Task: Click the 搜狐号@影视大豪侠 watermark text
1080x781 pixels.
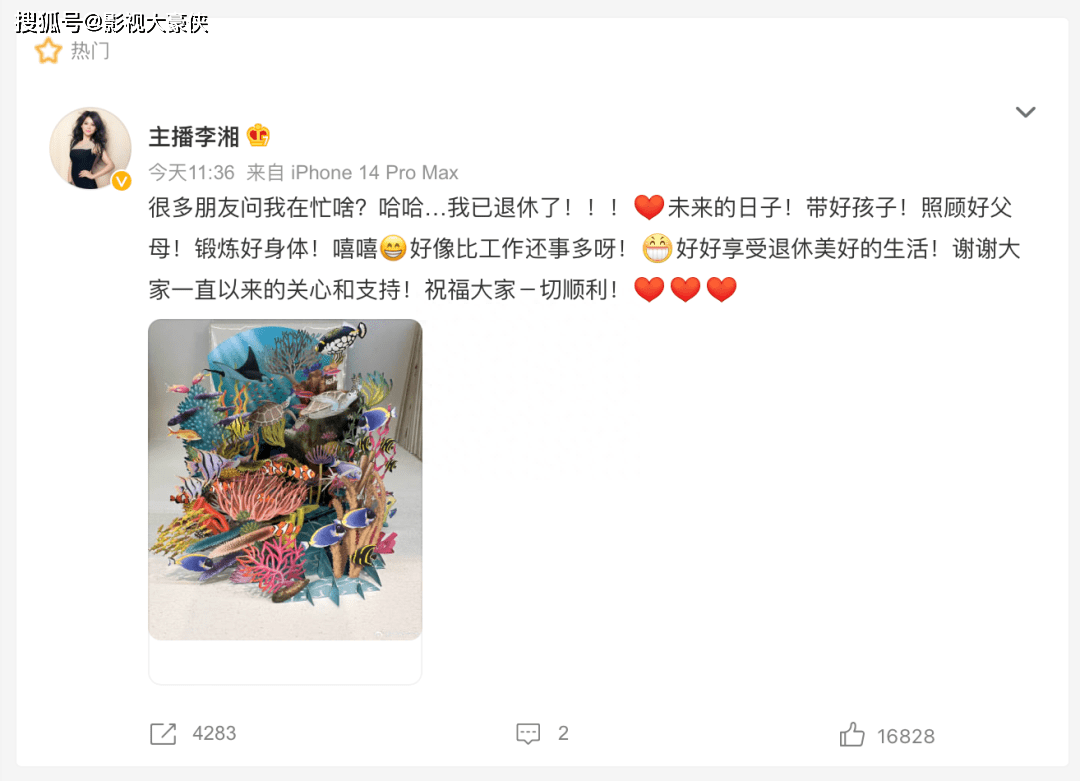Action: click(x=112, y=23)
